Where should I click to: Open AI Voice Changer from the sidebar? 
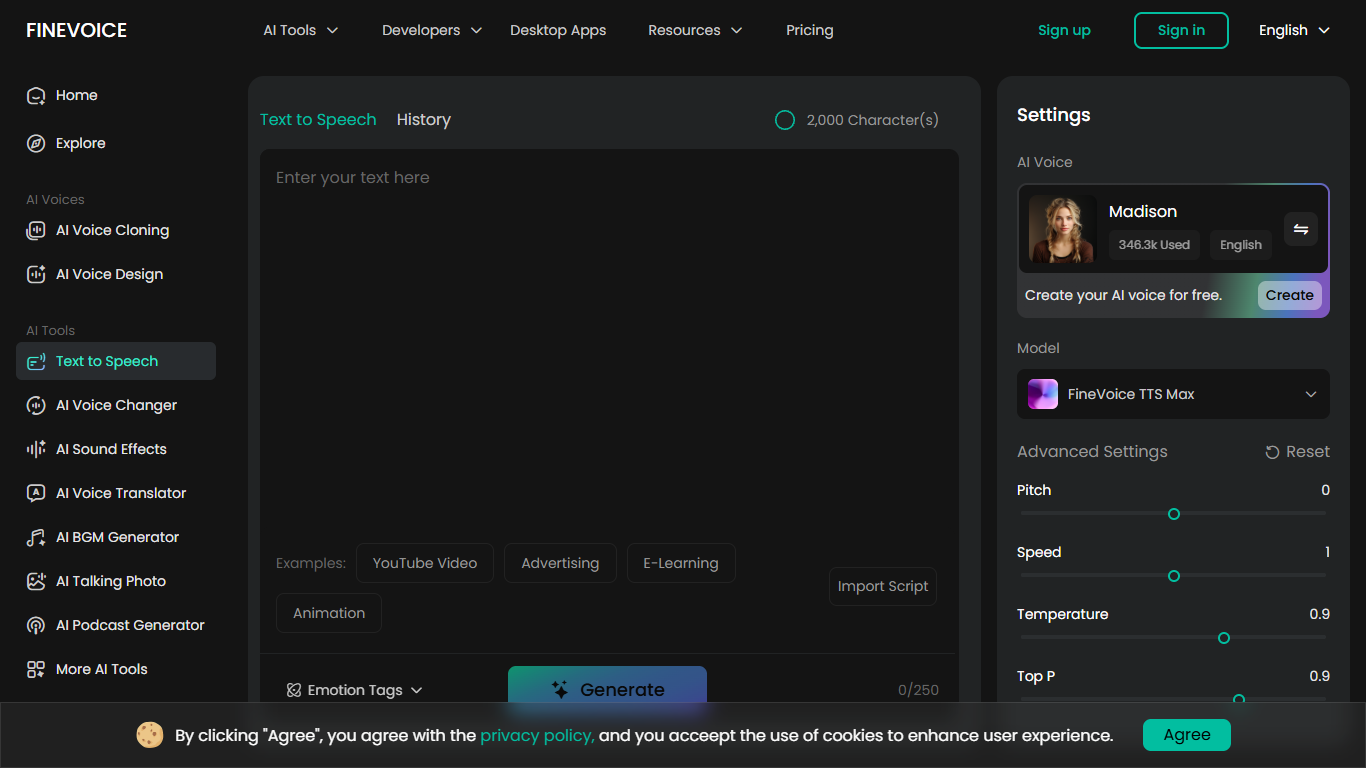coord(116,405)
